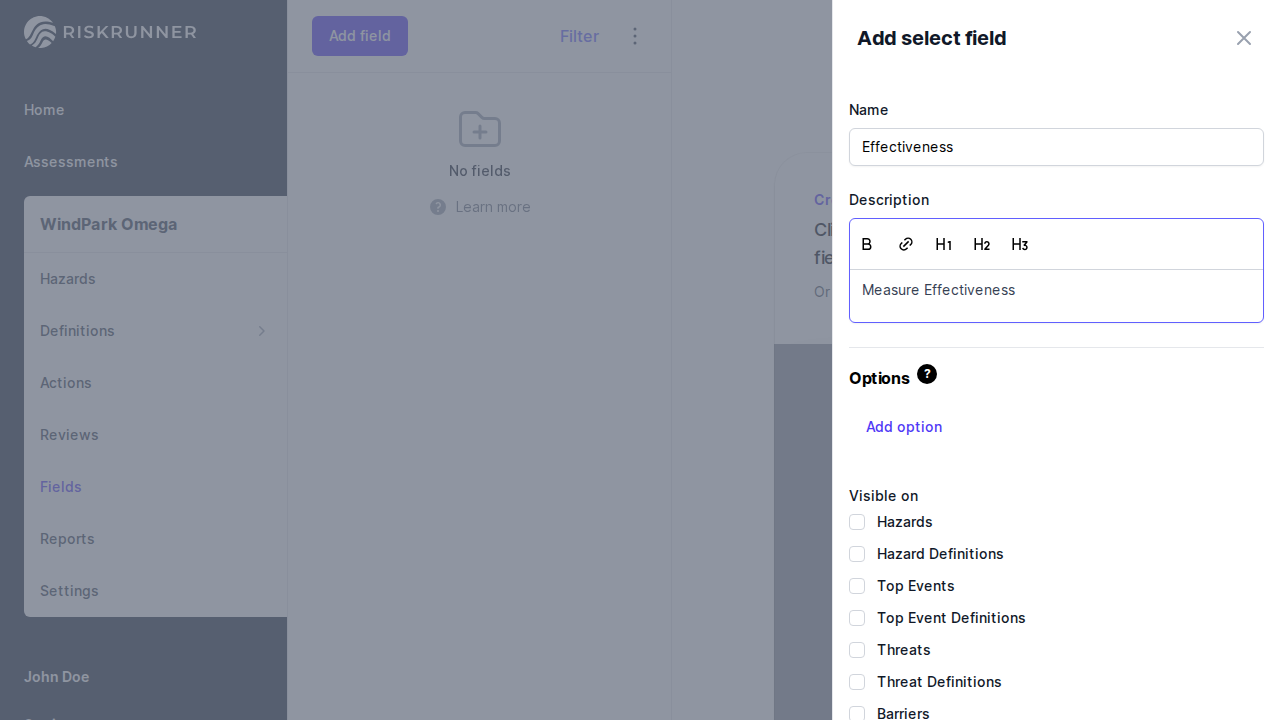Apply Heading 1 formatting
Viewport: 1280px width, 720px height.
coord(943,245)
